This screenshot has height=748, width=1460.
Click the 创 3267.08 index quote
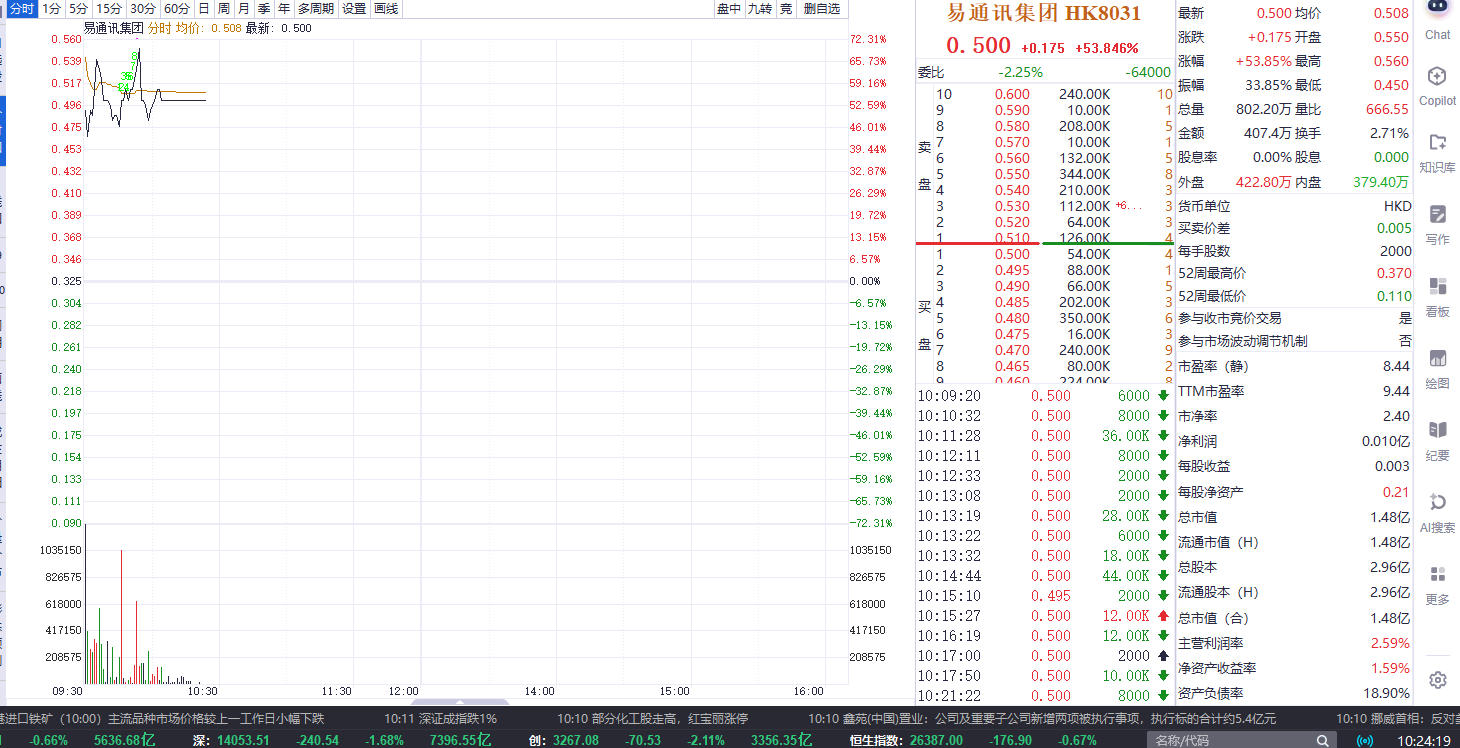(x=563, y=740)
